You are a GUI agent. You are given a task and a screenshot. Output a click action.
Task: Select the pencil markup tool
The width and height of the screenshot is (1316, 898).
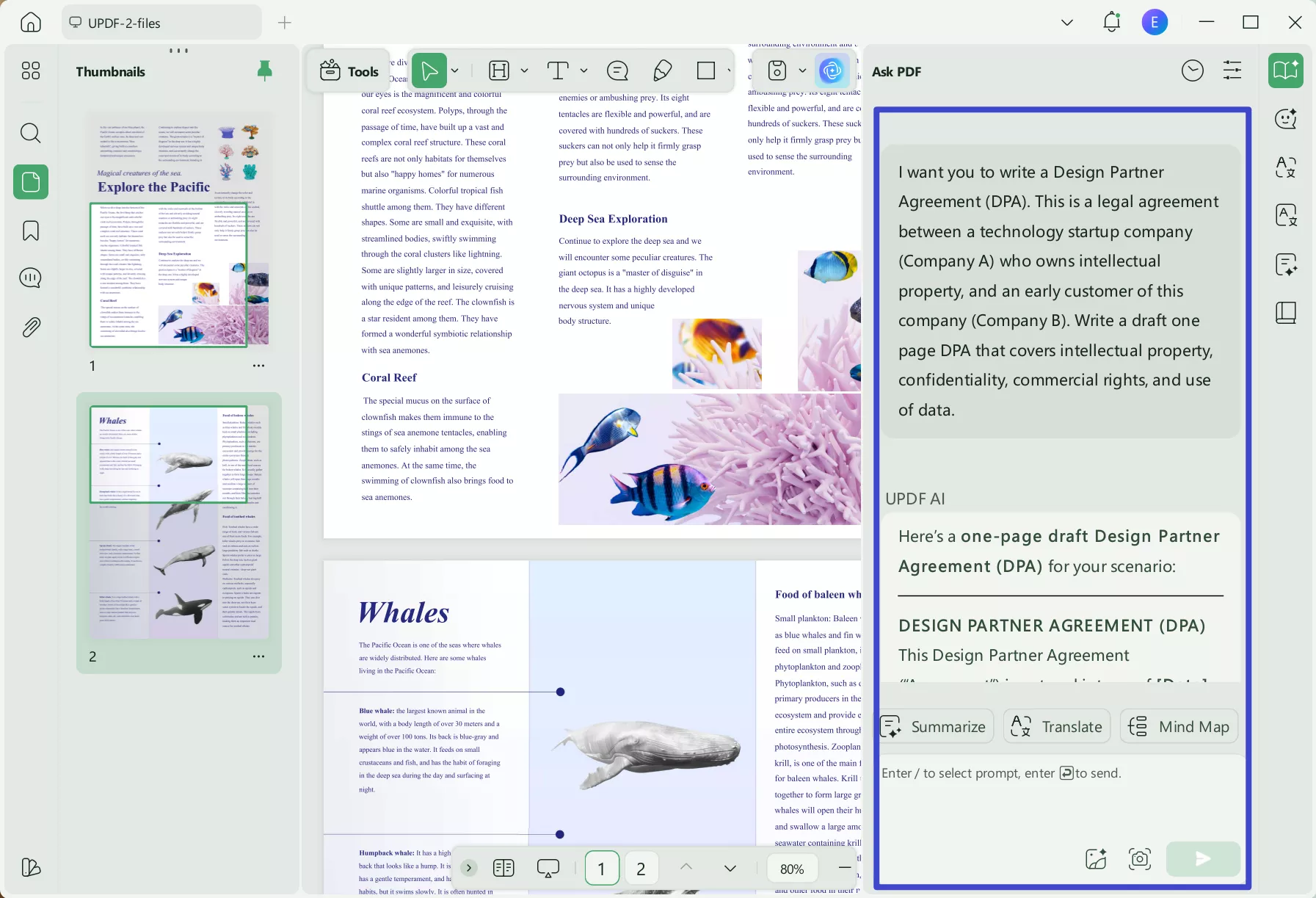662,70
